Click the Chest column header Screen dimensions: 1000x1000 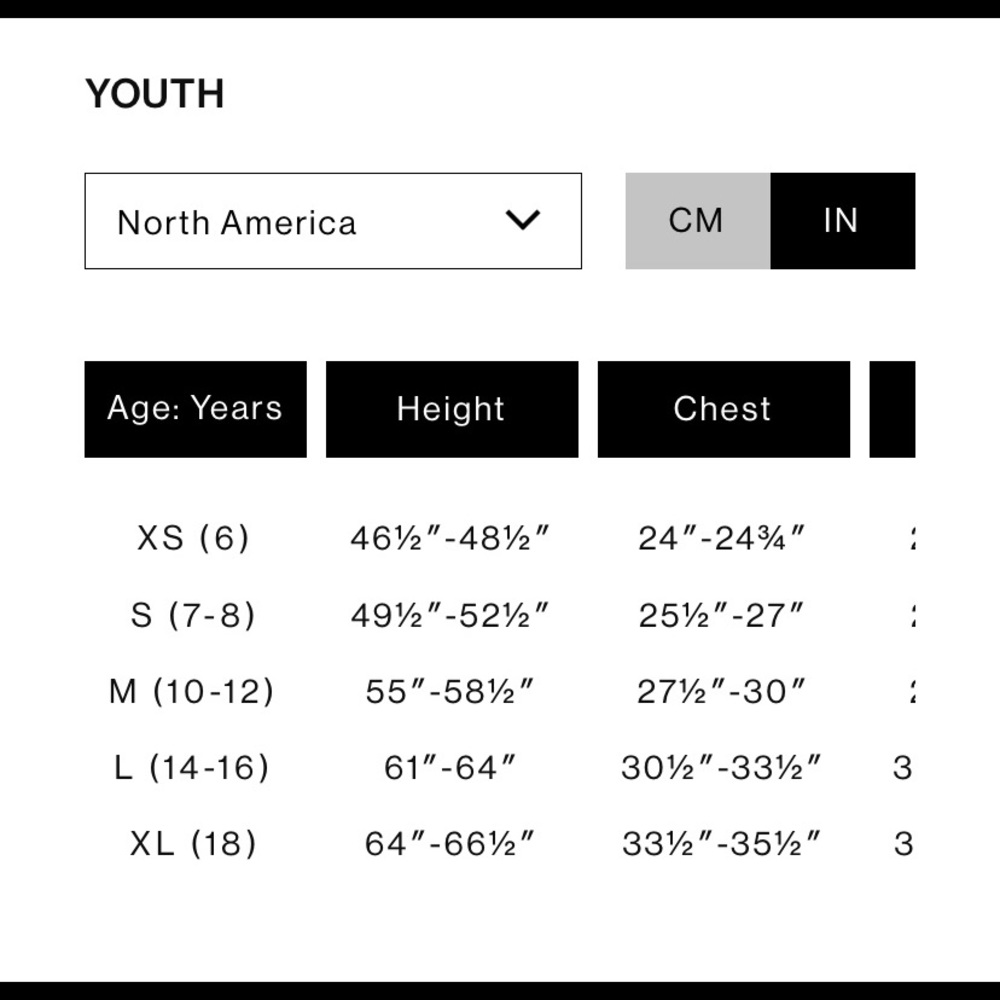723,409
